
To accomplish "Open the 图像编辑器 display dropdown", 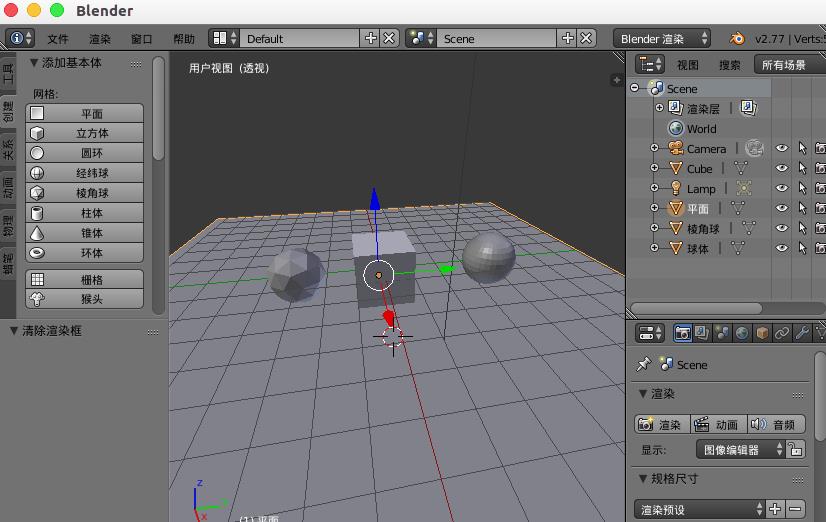I will click(740, 450).
